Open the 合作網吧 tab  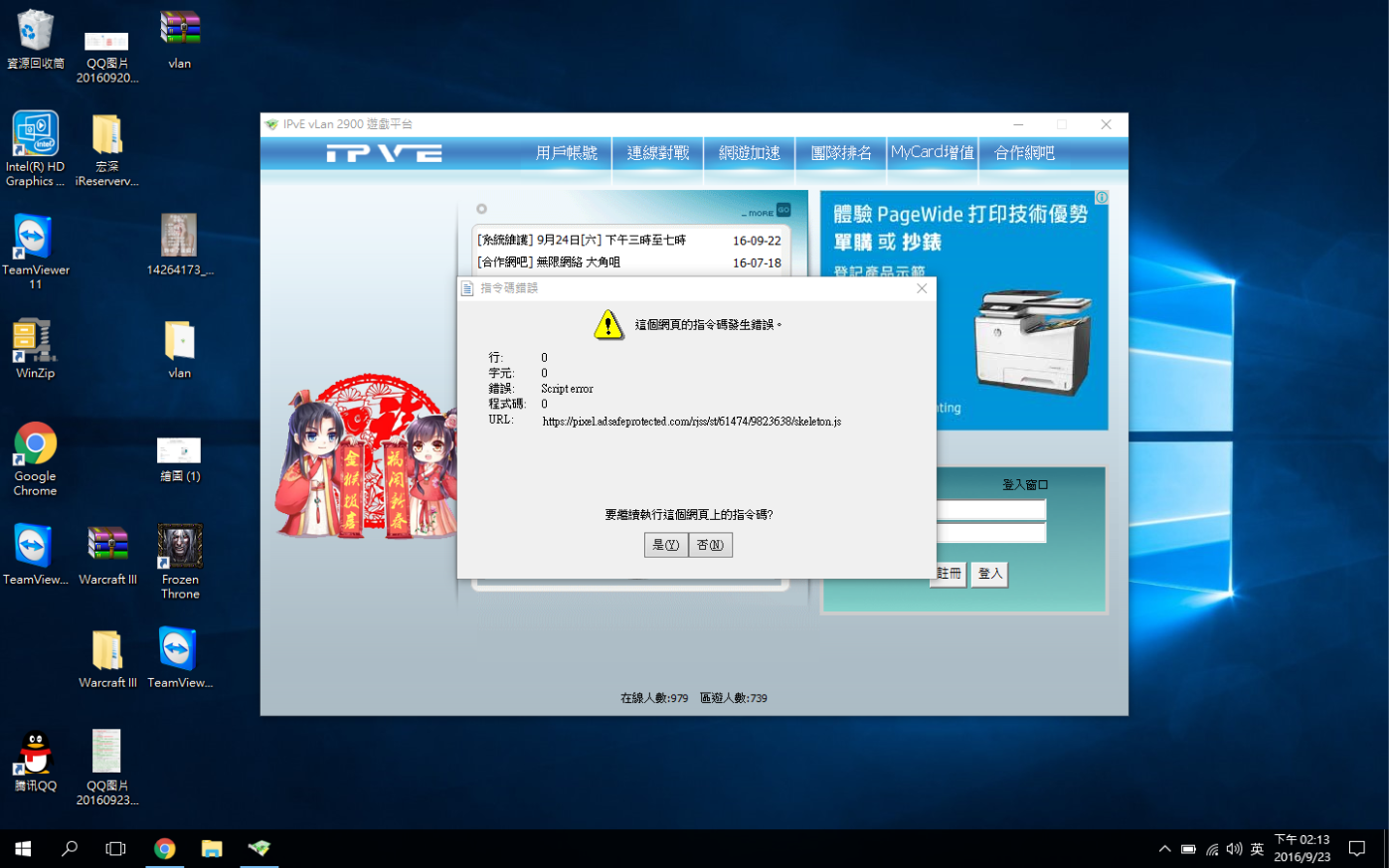[x=1024, y=153]
